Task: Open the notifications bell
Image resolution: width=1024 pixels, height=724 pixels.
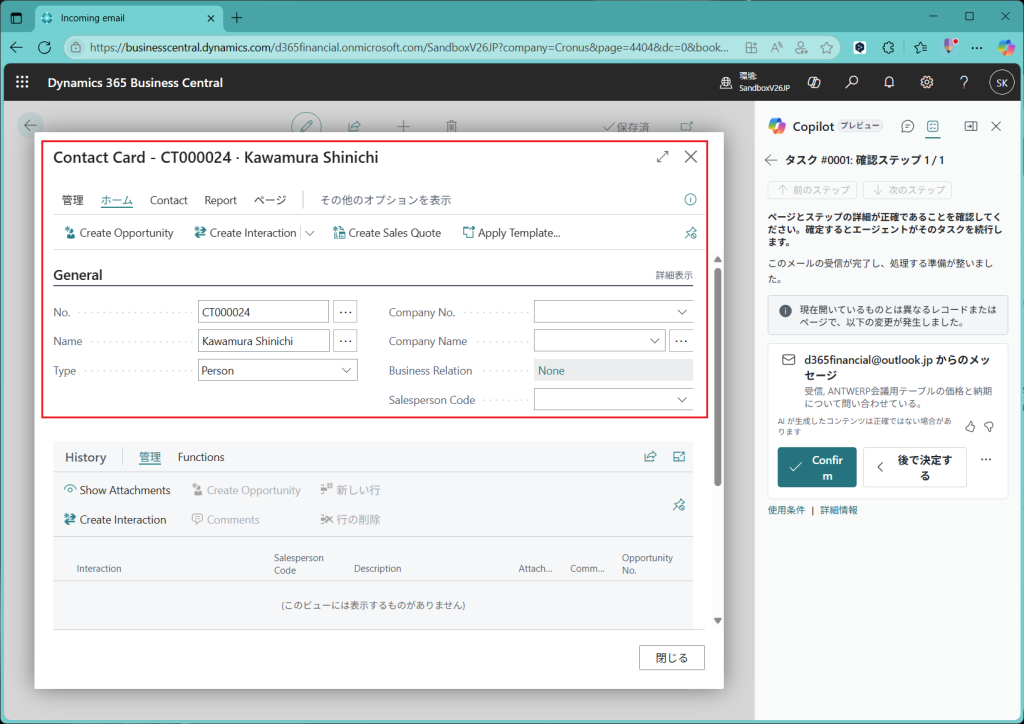Action: point(889,82)
